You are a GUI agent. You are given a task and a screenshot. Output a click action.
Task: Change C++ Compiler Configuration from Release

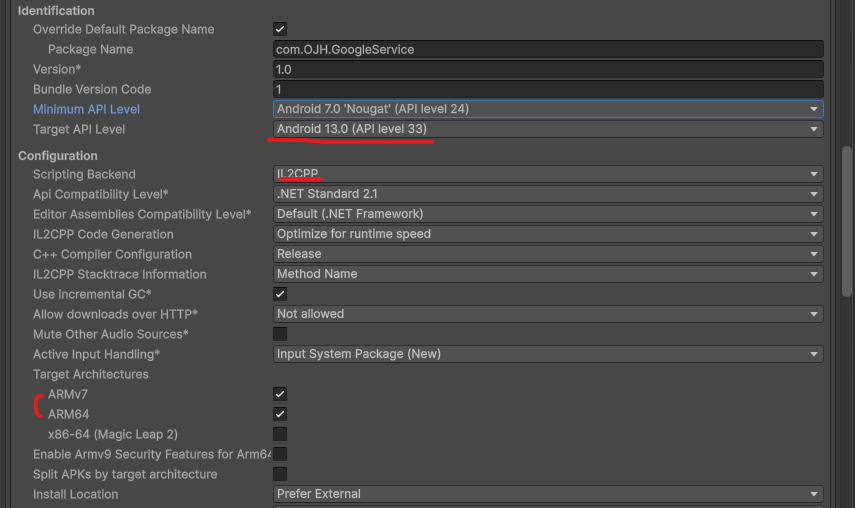point(548,254)
